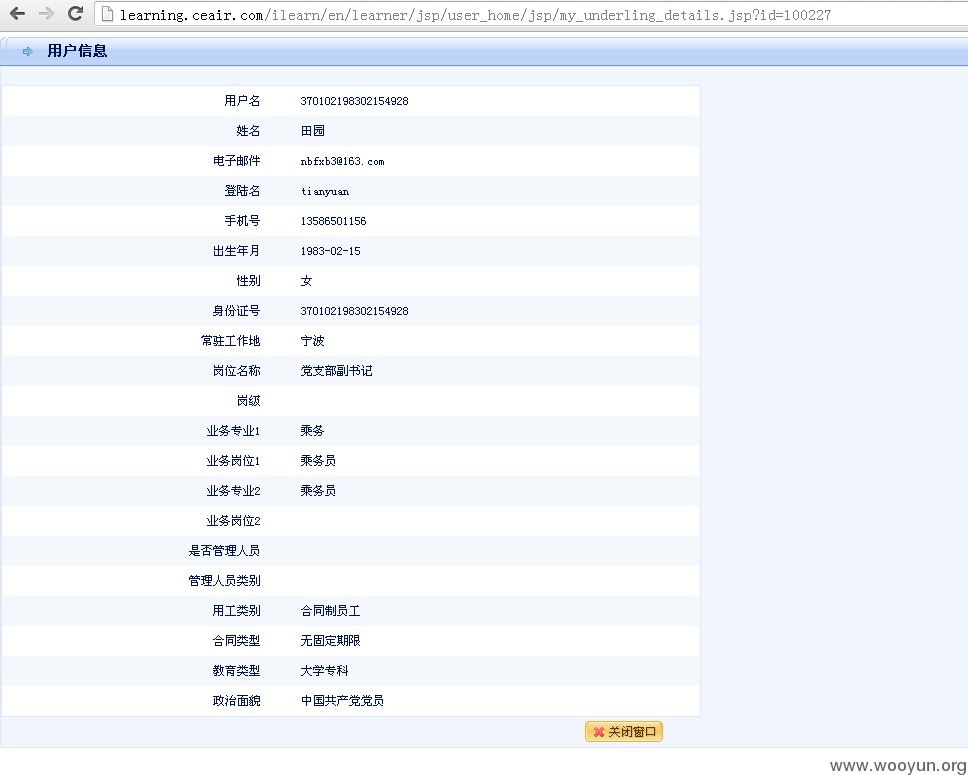Click the 业务岗位2 field label

(x=233, y=521)
